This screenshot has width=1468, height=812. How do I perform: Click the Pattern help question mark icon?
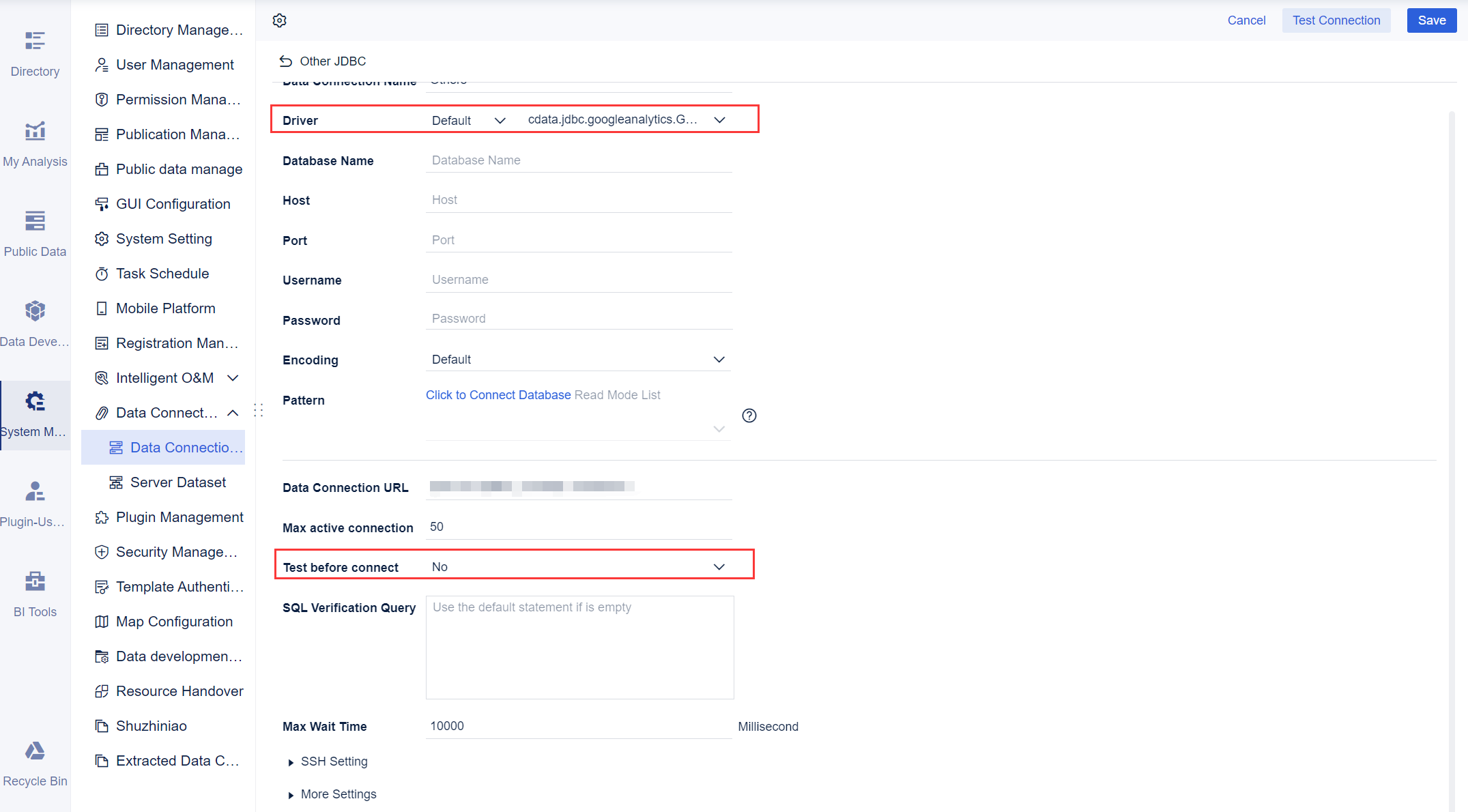coord(749,416)
